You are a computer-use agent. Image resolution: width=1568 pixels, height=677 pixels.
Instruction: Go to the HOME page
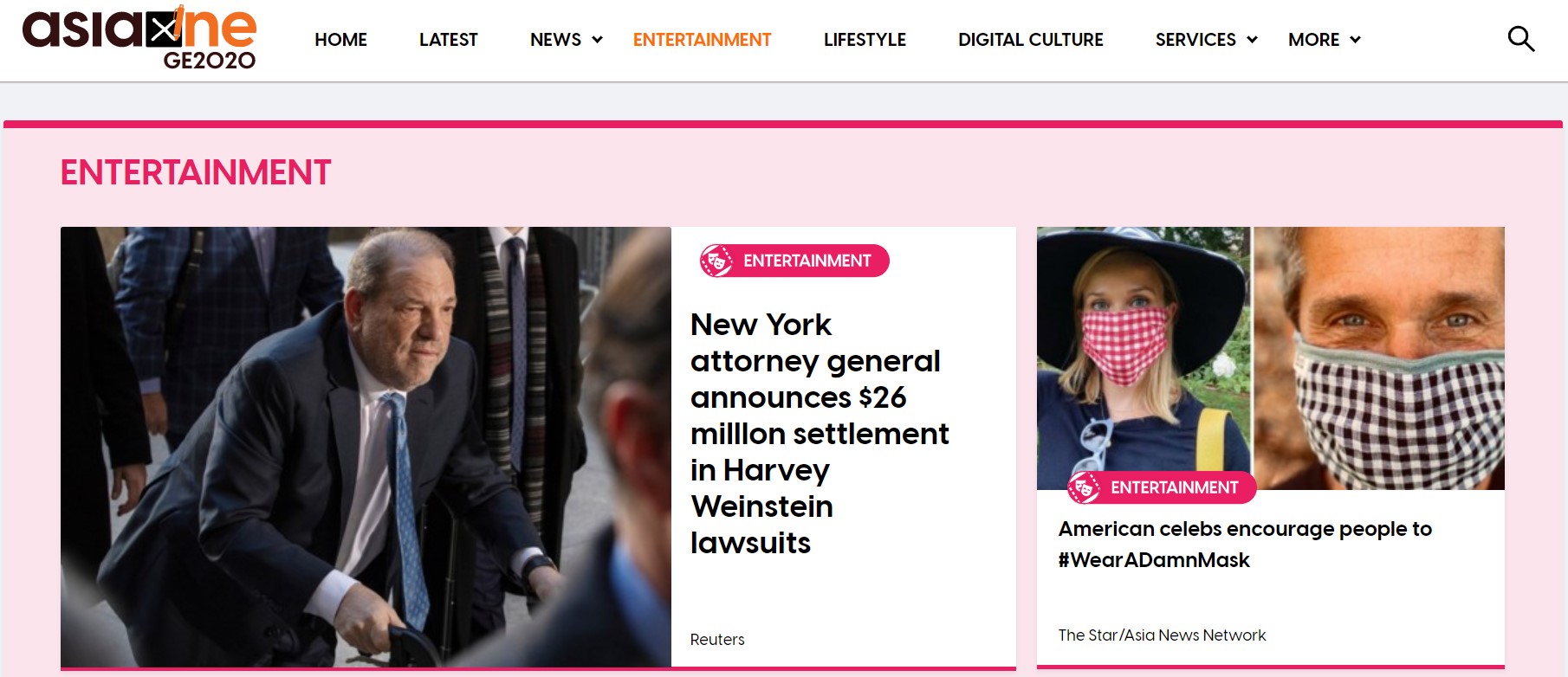(340, 39)
